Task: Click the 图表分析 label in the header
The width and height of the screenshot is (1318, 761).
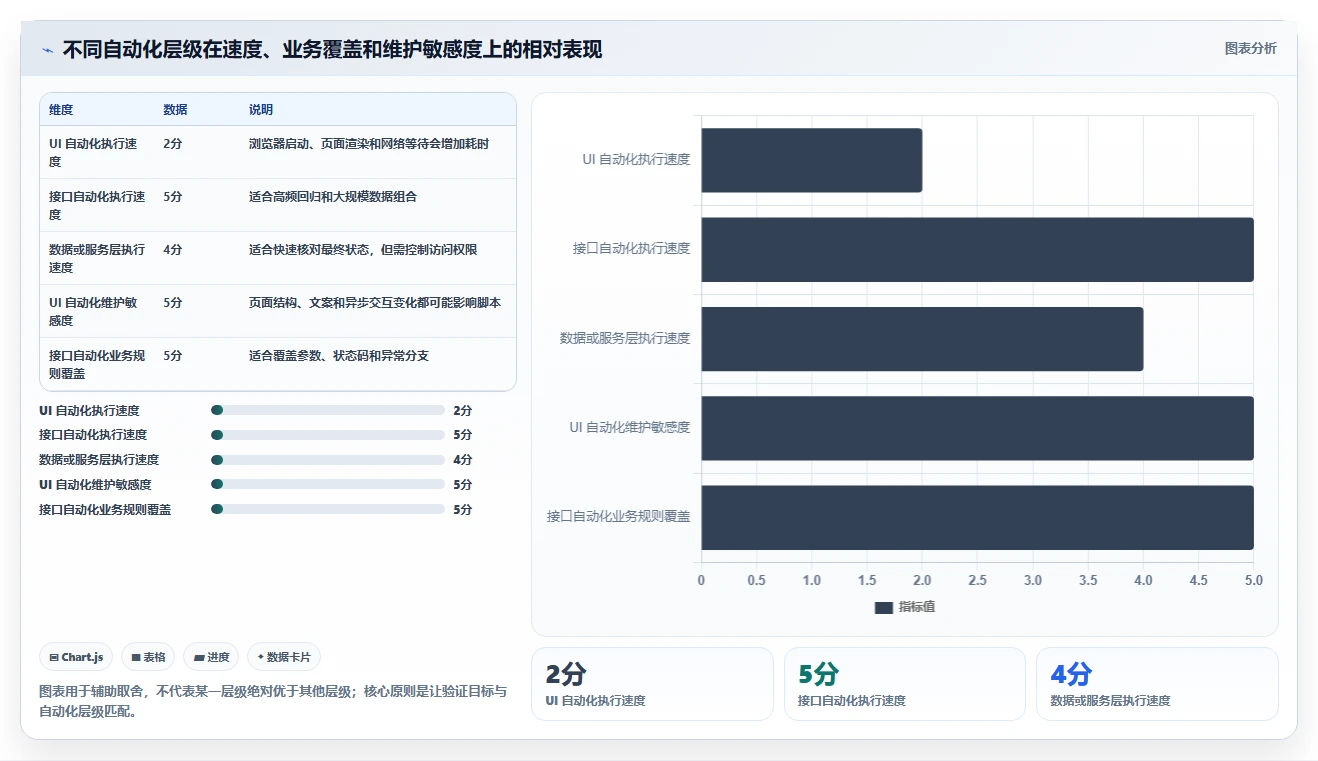Action: coord(1250,48)
